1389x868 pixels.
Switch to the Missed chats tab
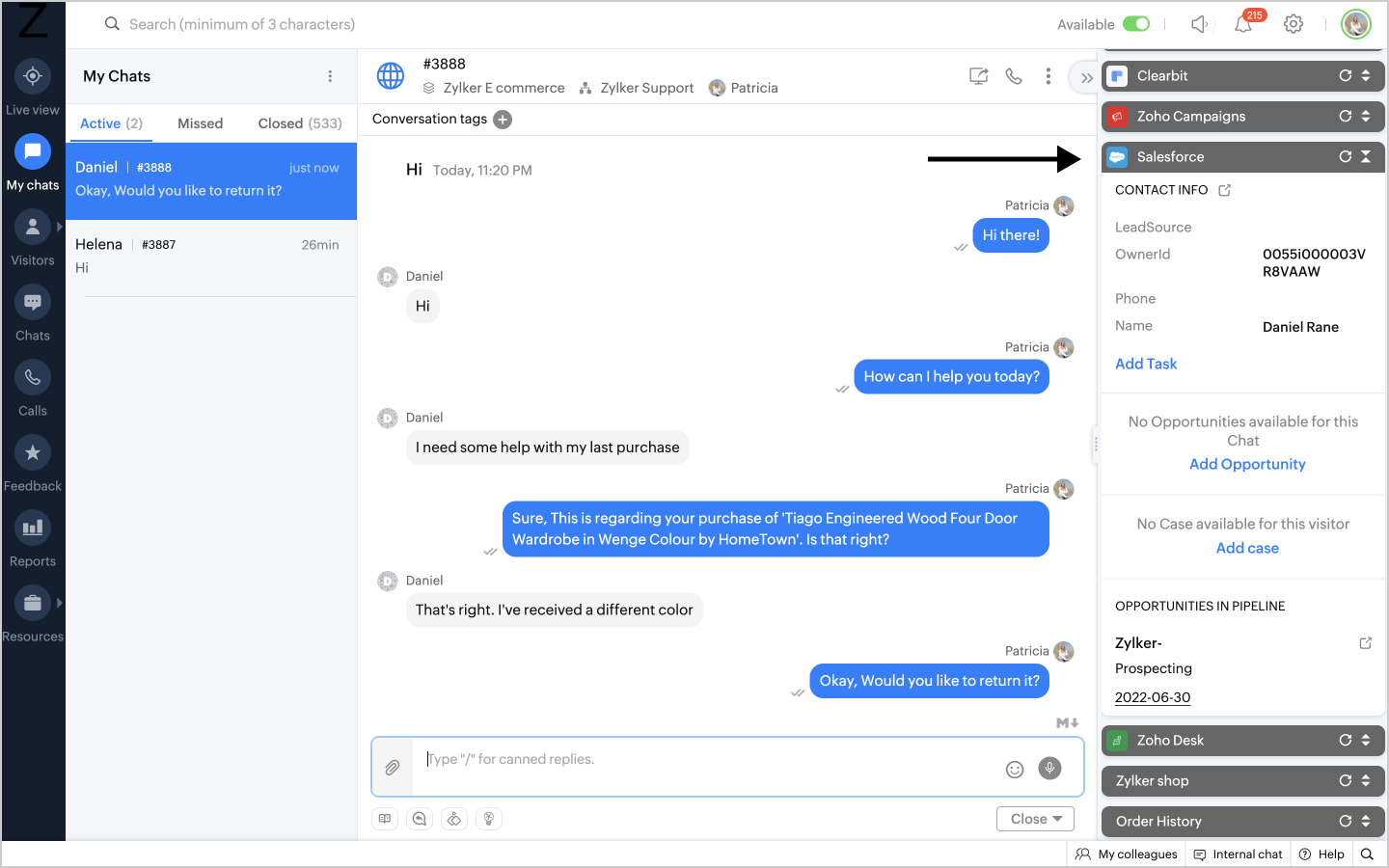[x=201, y=123]
